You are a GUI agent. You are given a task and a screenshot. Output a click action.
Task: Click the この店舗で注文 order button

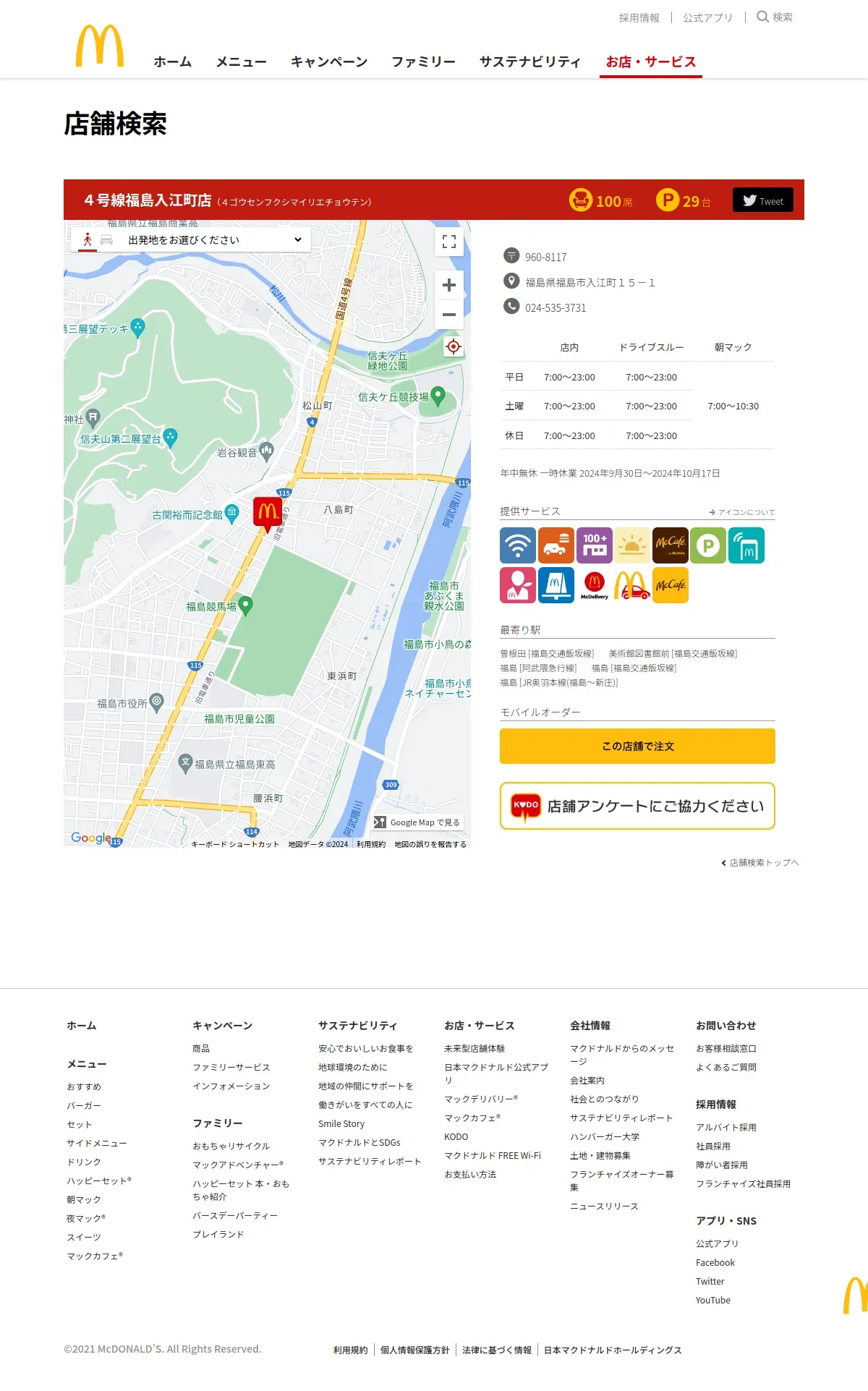(x=637, y=746)
